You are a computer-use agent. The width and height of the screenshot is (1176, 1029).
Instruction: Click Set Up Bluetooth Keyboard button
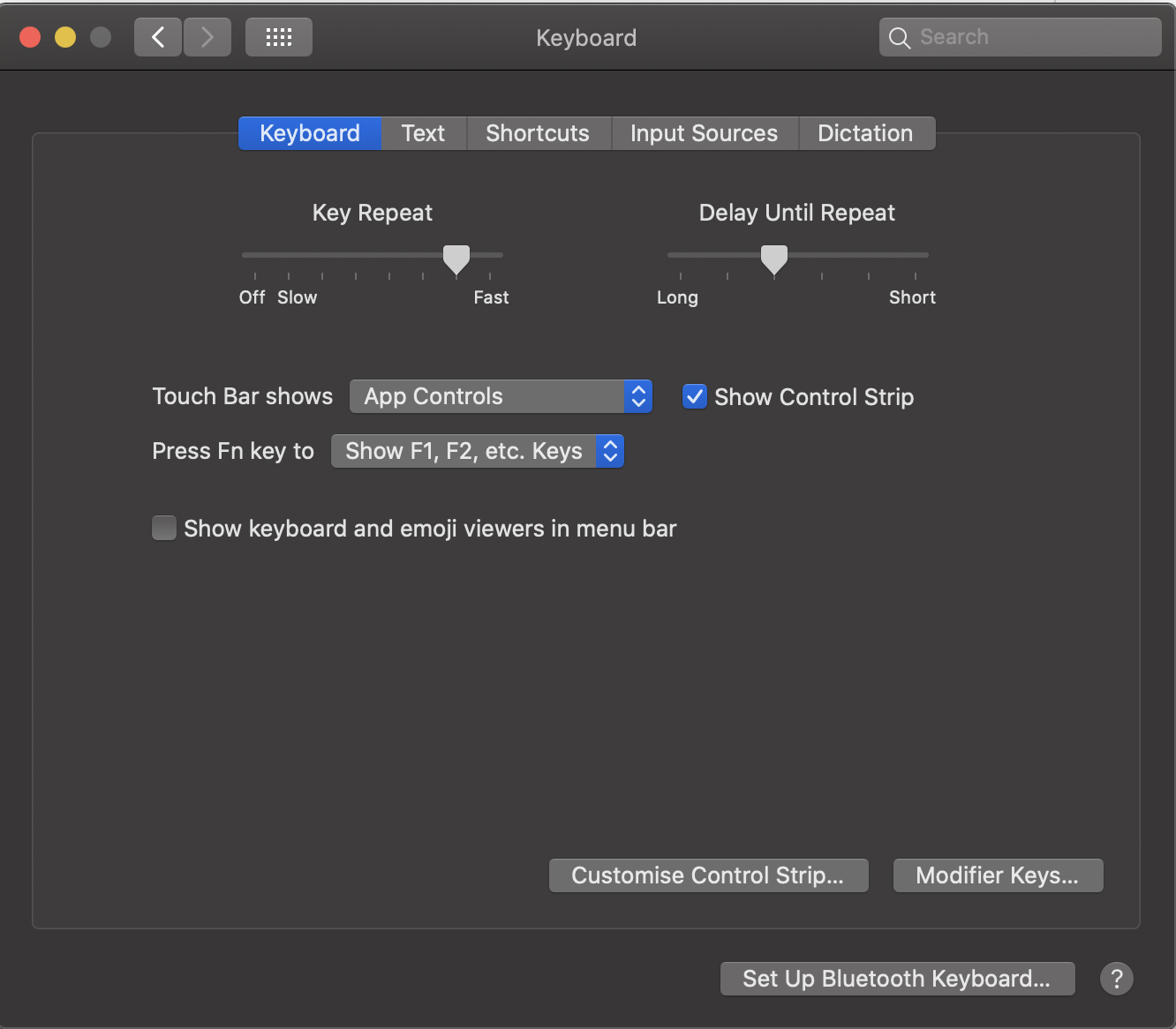click(x=897, y=978)
